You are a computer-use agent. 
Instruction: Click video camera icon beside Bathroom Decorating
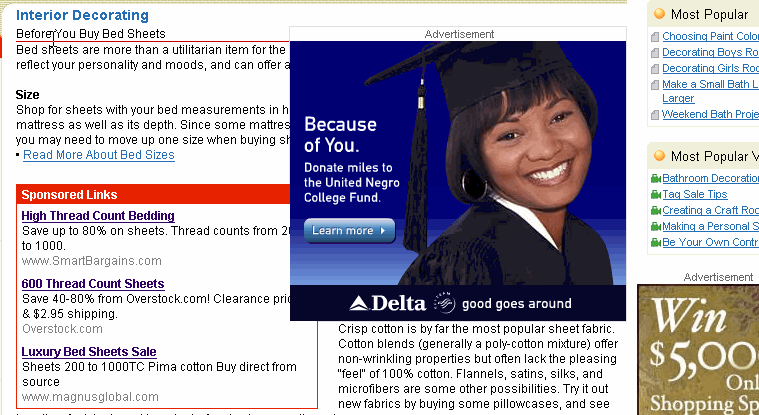(656, 179)
